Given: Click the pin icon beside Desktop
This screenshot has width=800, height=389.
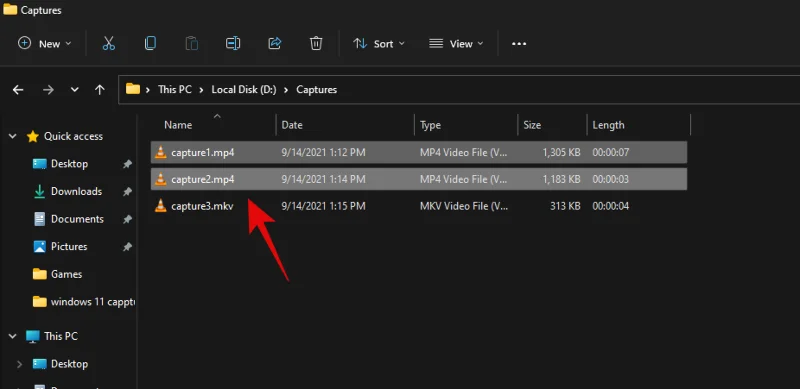Looking at the screenshot, I should [x=127, y=164].
